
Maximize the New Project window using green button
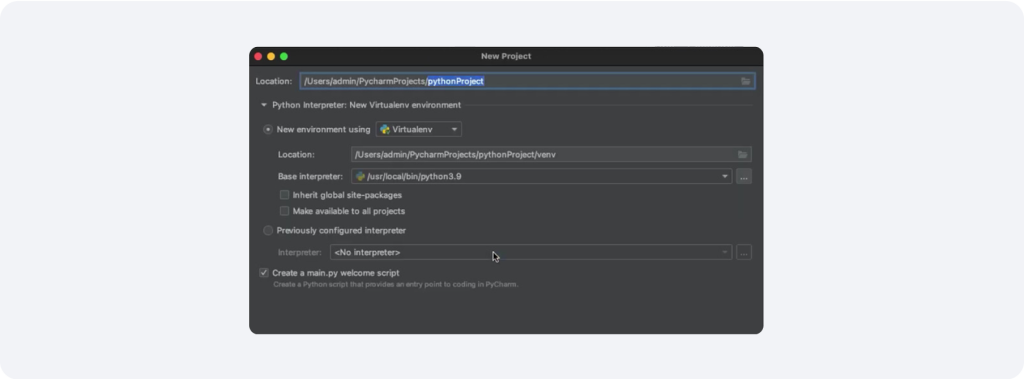284,56
